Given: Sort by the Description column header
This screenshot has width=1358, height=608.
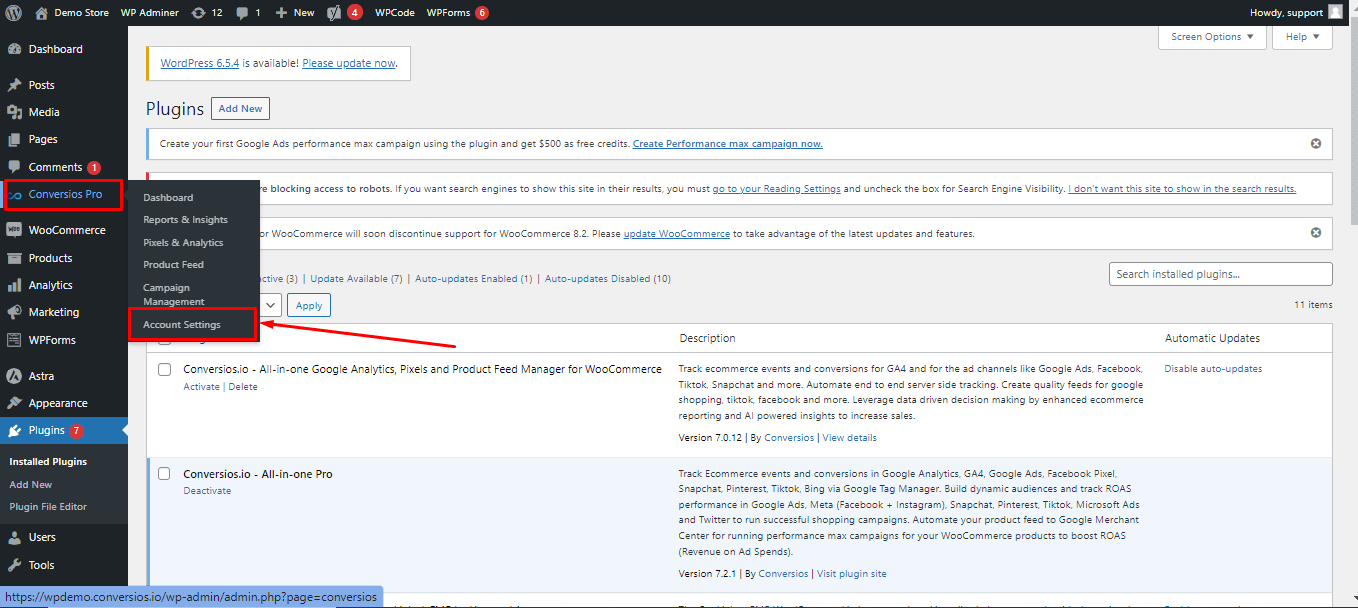Looking at the screenshot, I should [x=707, y=338].
